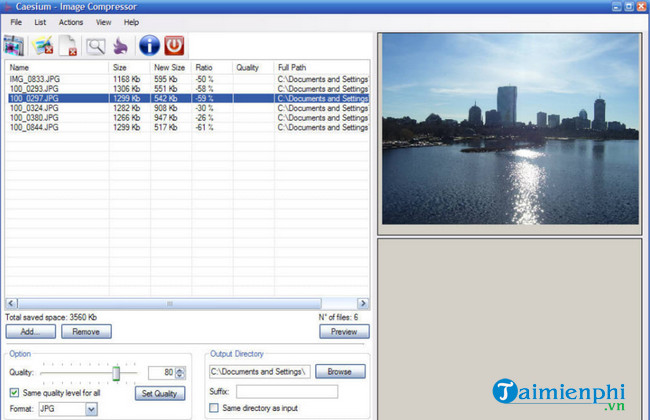The height and width of the screenshot is (420, 650).
Task: Click the quality value field showing 80
Action: coord(162,373)
